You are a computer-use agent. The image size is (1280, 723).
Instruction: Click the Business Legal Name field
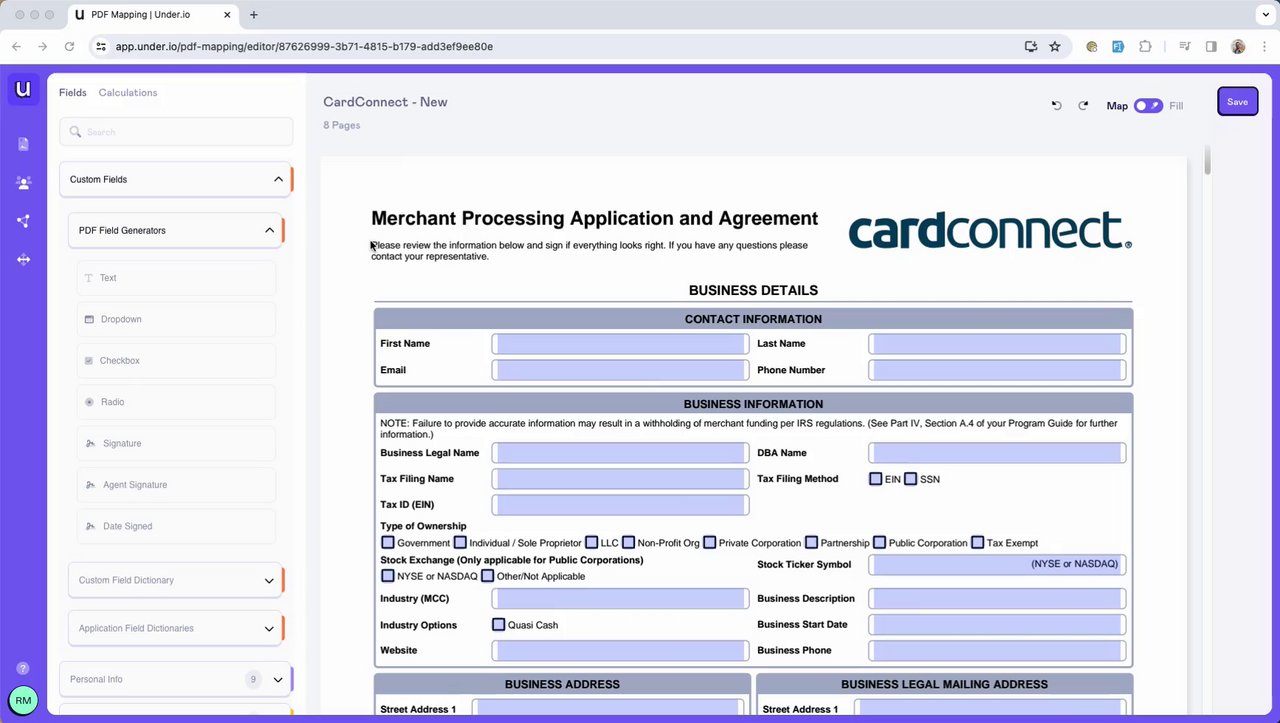[620, 453]
